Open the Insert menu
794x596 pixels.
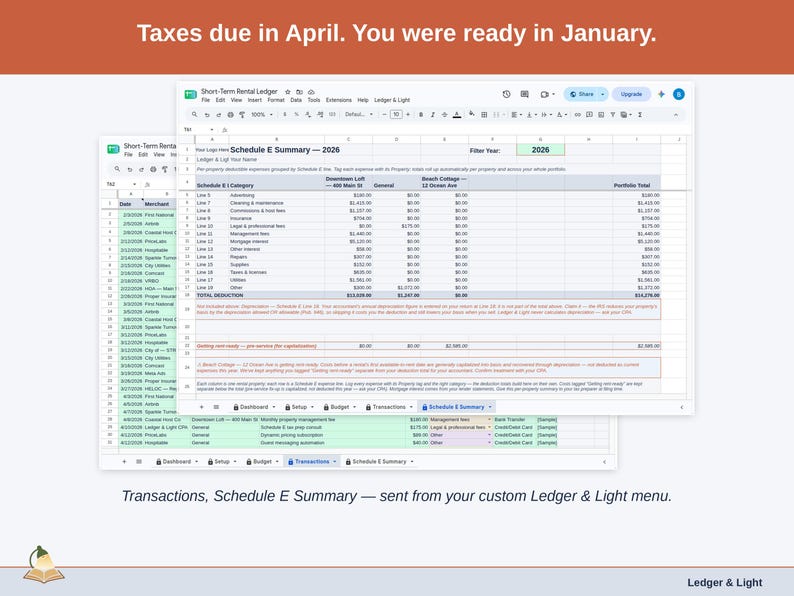coord(255,100)
